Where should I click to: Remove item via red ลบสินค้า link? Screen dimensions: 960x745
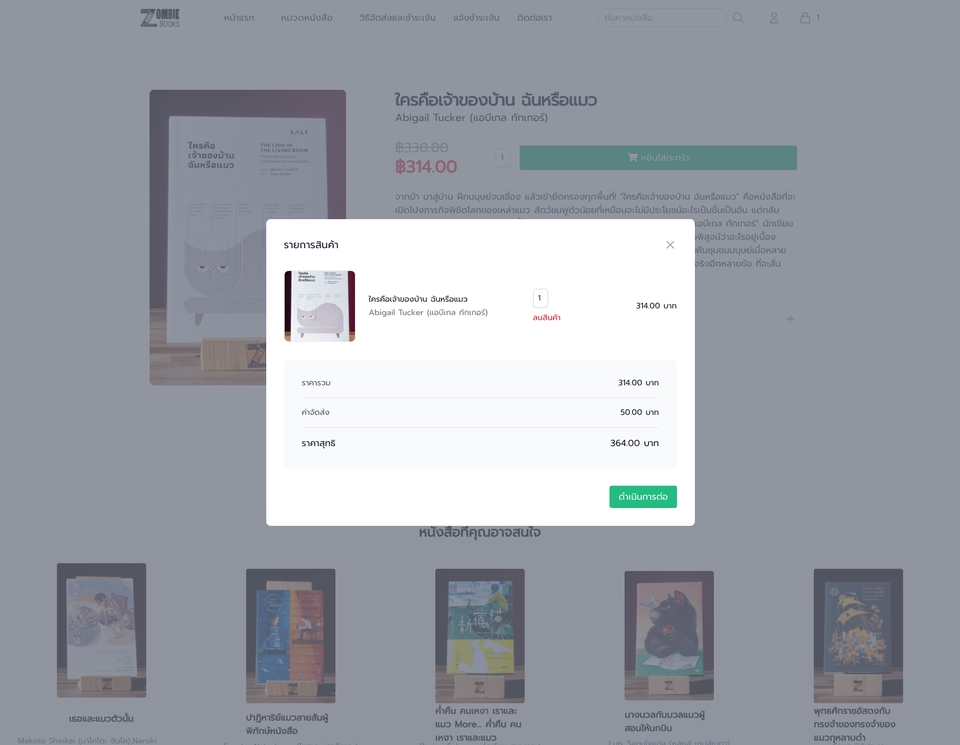(x=546, y=317)
